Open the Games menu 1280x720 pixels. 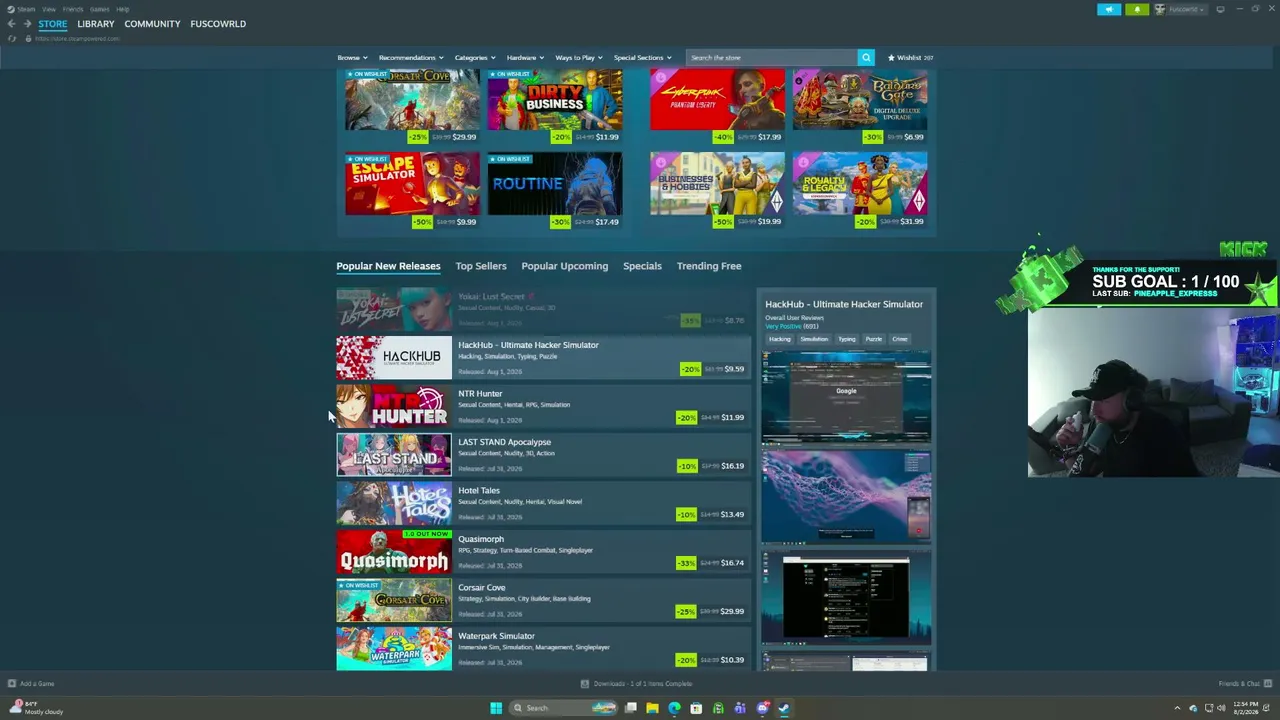click(x=99, y=9)
